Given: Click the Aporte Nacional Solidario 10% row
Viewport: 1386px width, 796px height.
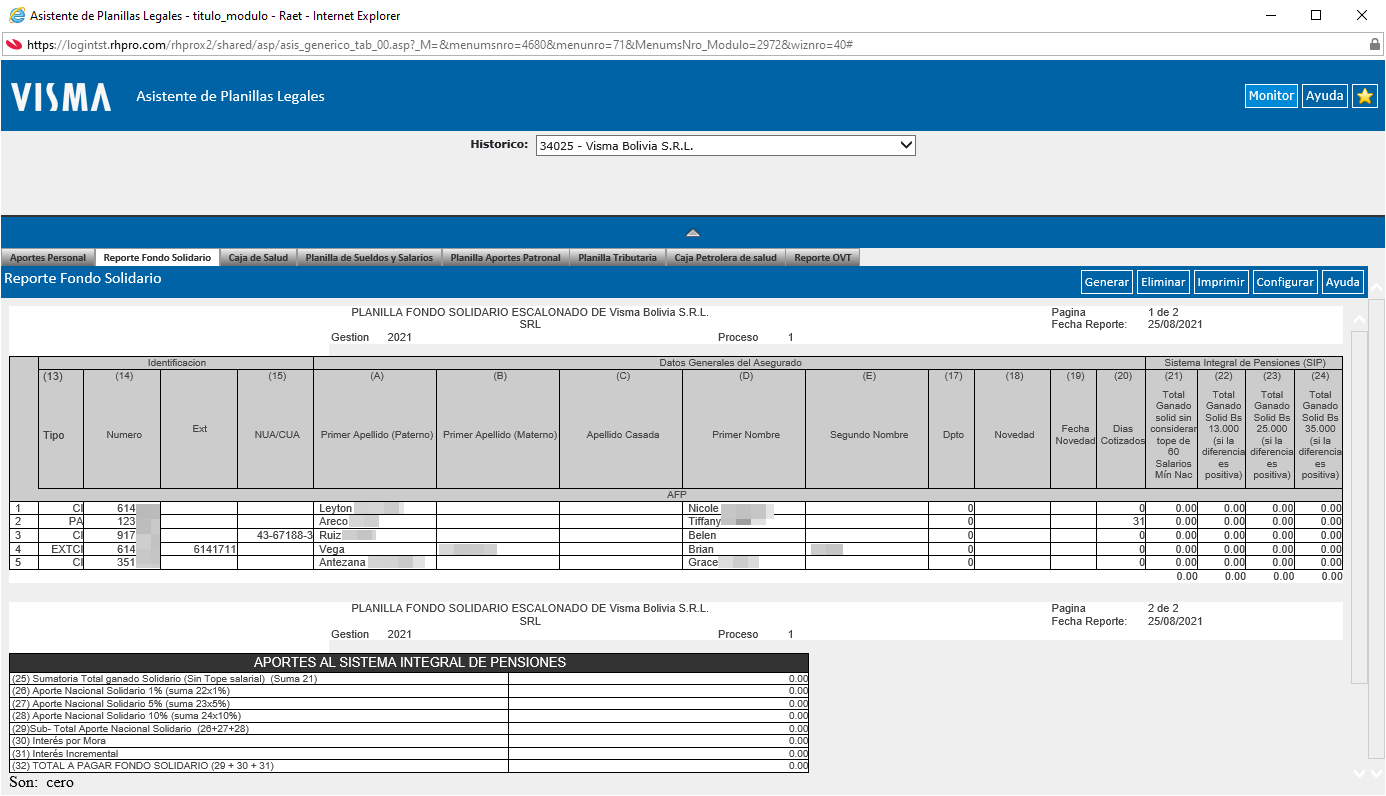Looking at the screenshot, I should pos(409,716).
